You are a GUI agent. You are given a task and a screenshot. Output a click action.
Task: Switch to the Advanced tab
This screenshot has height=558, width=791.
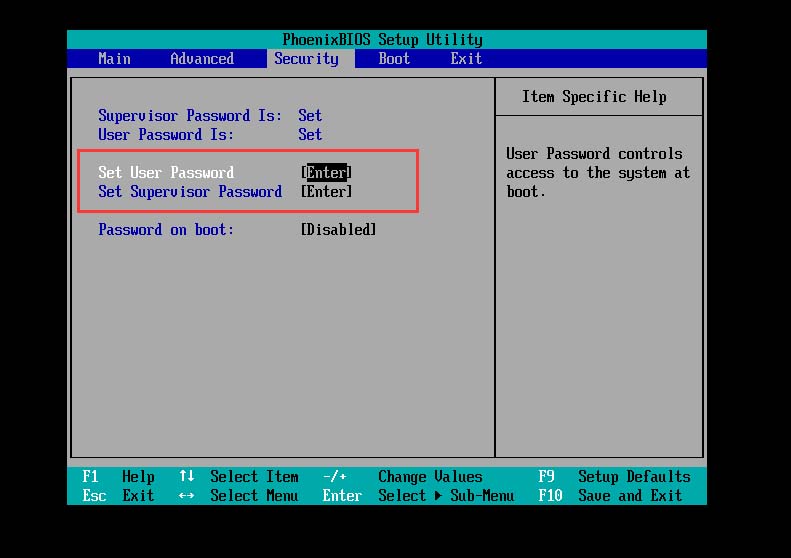tap(202, 59)
